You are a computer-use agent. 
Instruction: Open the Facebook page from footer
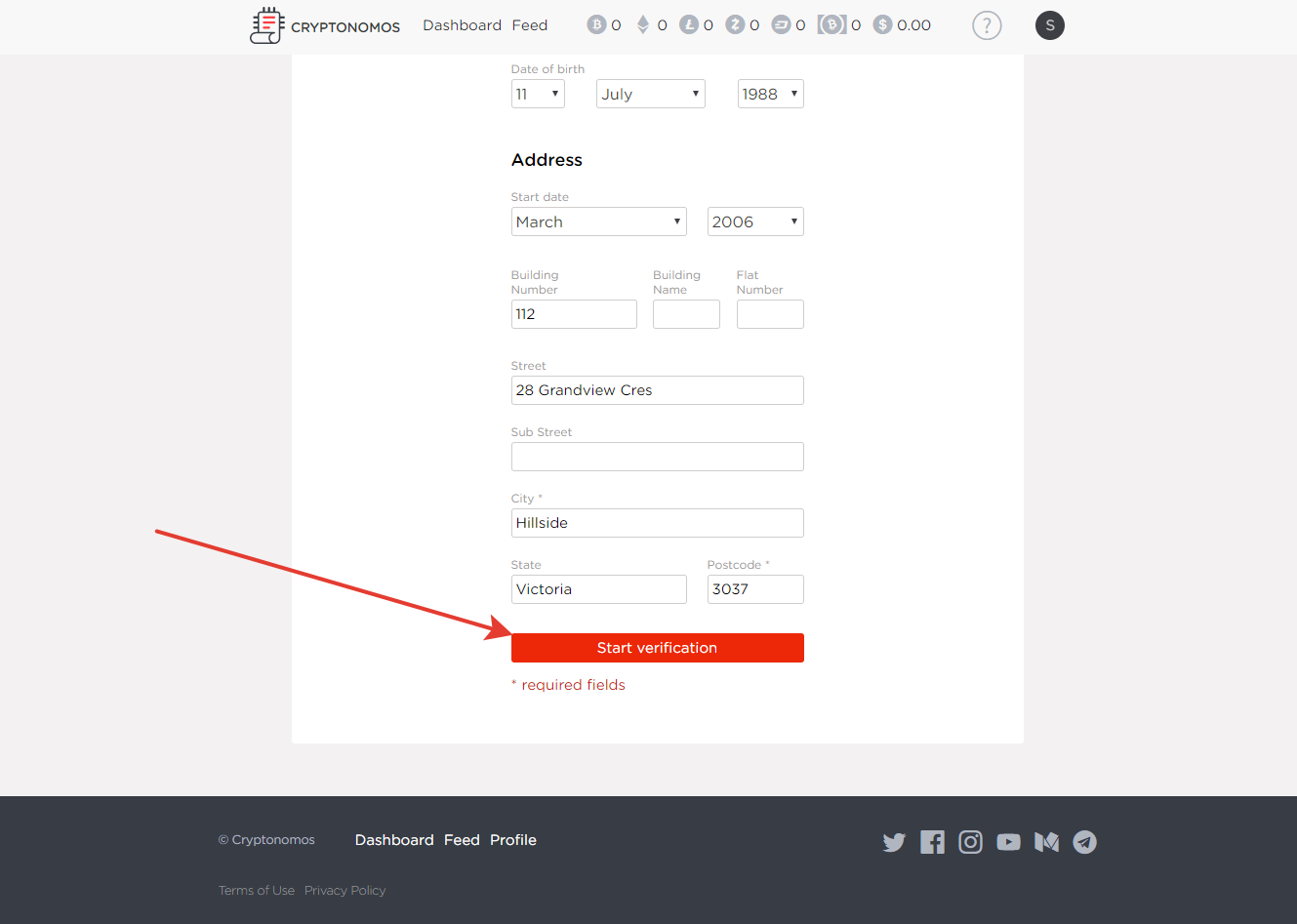pyautogui.click(x=933, y=842)
